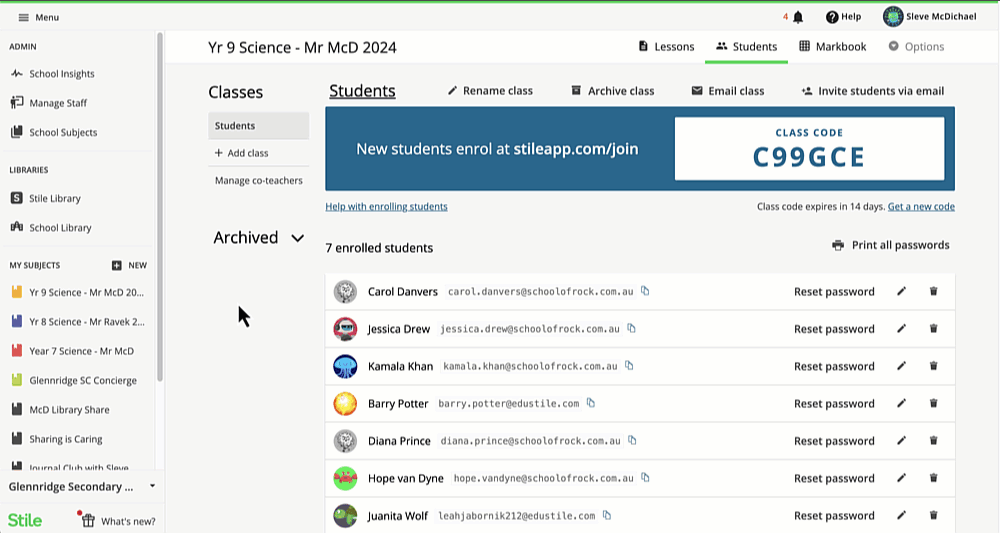The image size is (1000, 533).
Task: Remove Jessica Drew with the trash icon
Action: point(934,328)
